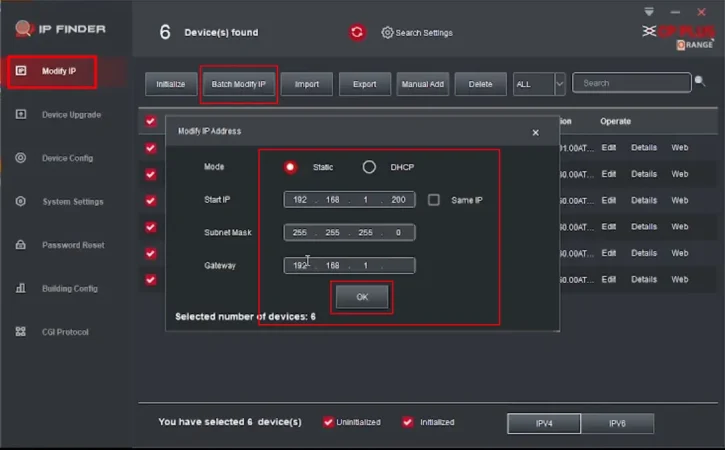The height and width of the screenshot is (450, 725).
Task: Open Building Config sidebar icon
Action: click(20, 288)
